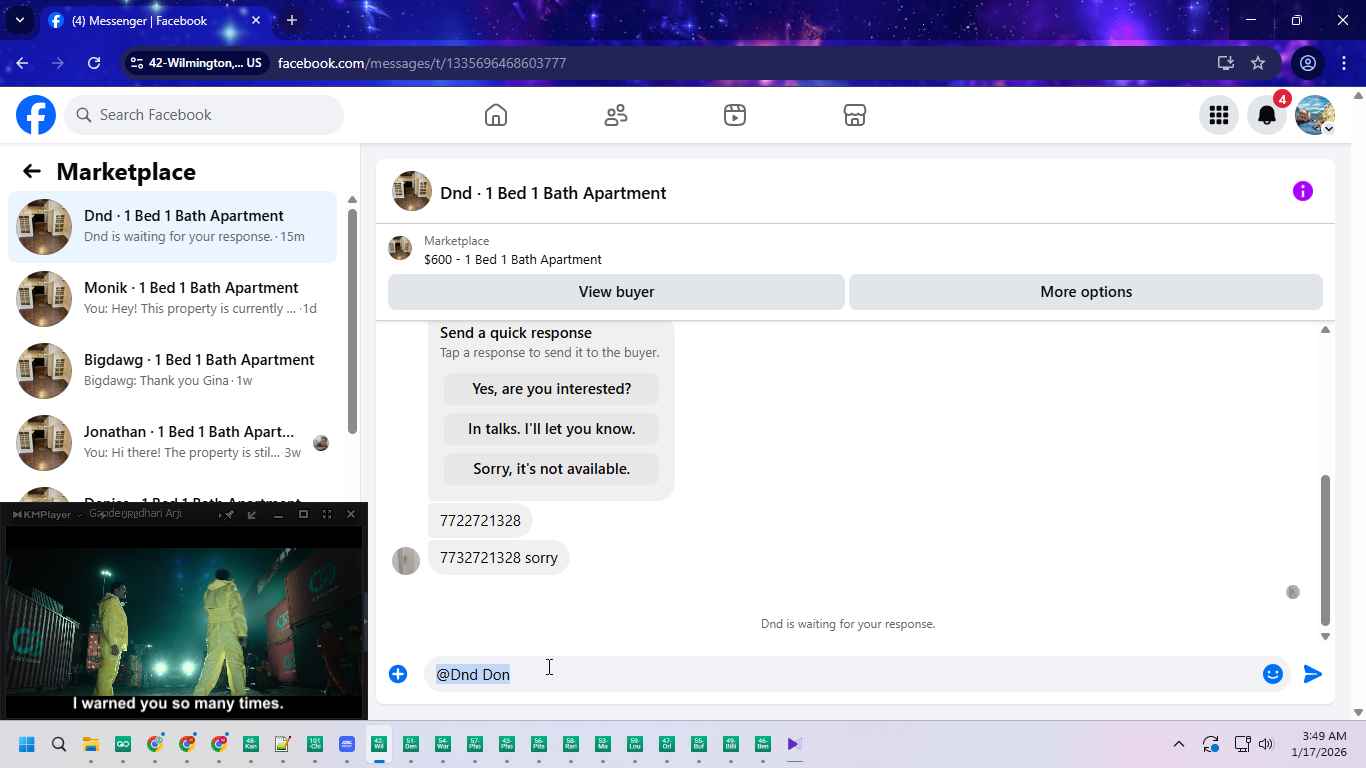Focus the Search Facebook field
The image size is (1366, 768).
point(204,115)
